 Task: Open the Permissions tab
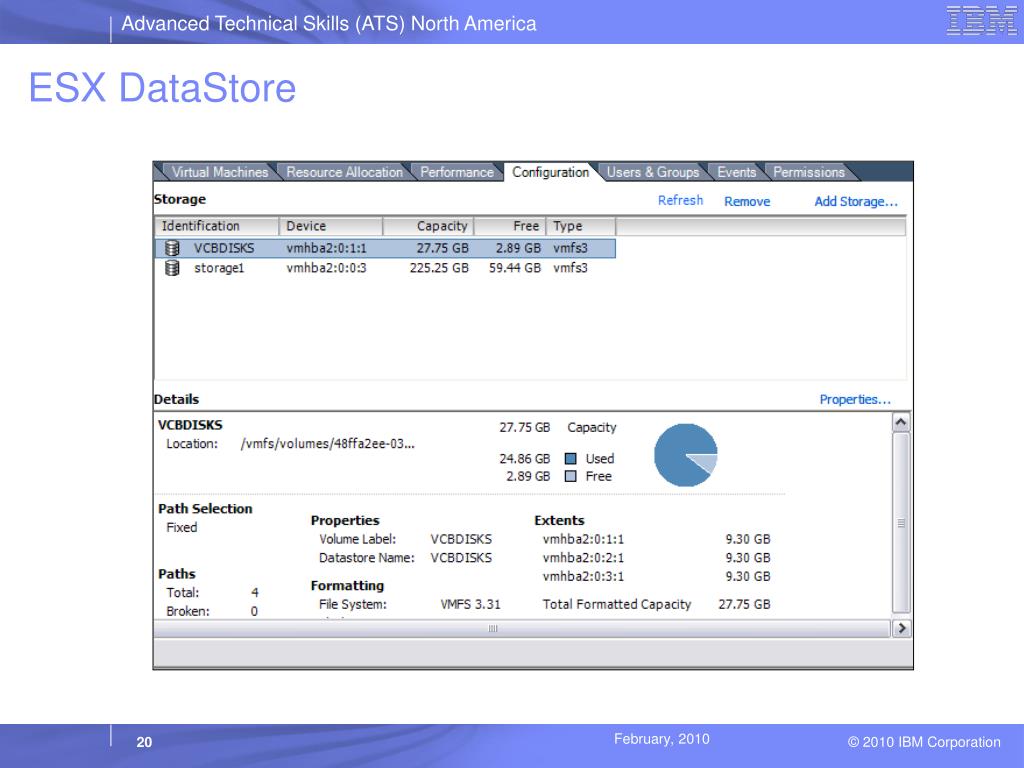pyautogui.click(x=808, y=172)
